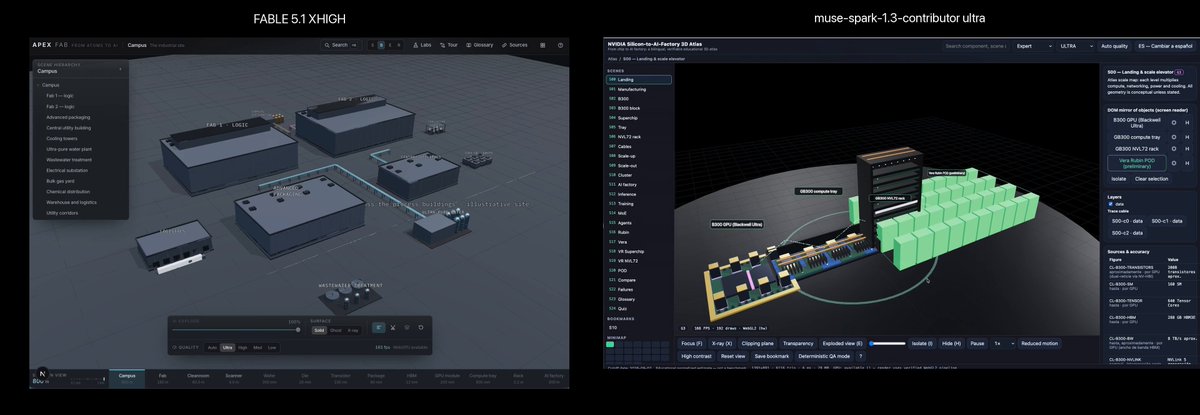Click the Hide (H) button
The width and height of the screenshot is (1200, 415).
click(951, 344)
